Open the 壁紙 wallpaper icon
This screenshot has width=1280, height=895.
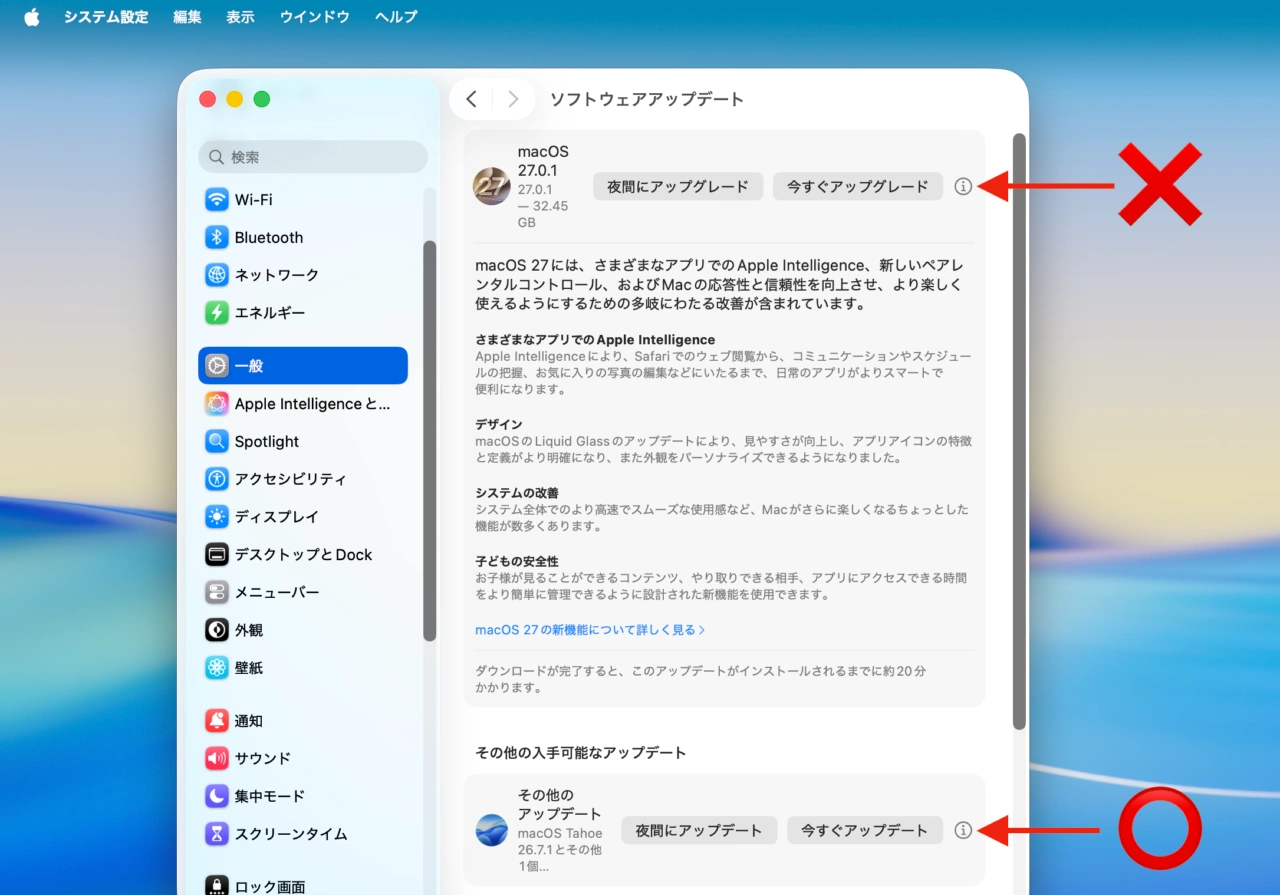coord(217,667)
